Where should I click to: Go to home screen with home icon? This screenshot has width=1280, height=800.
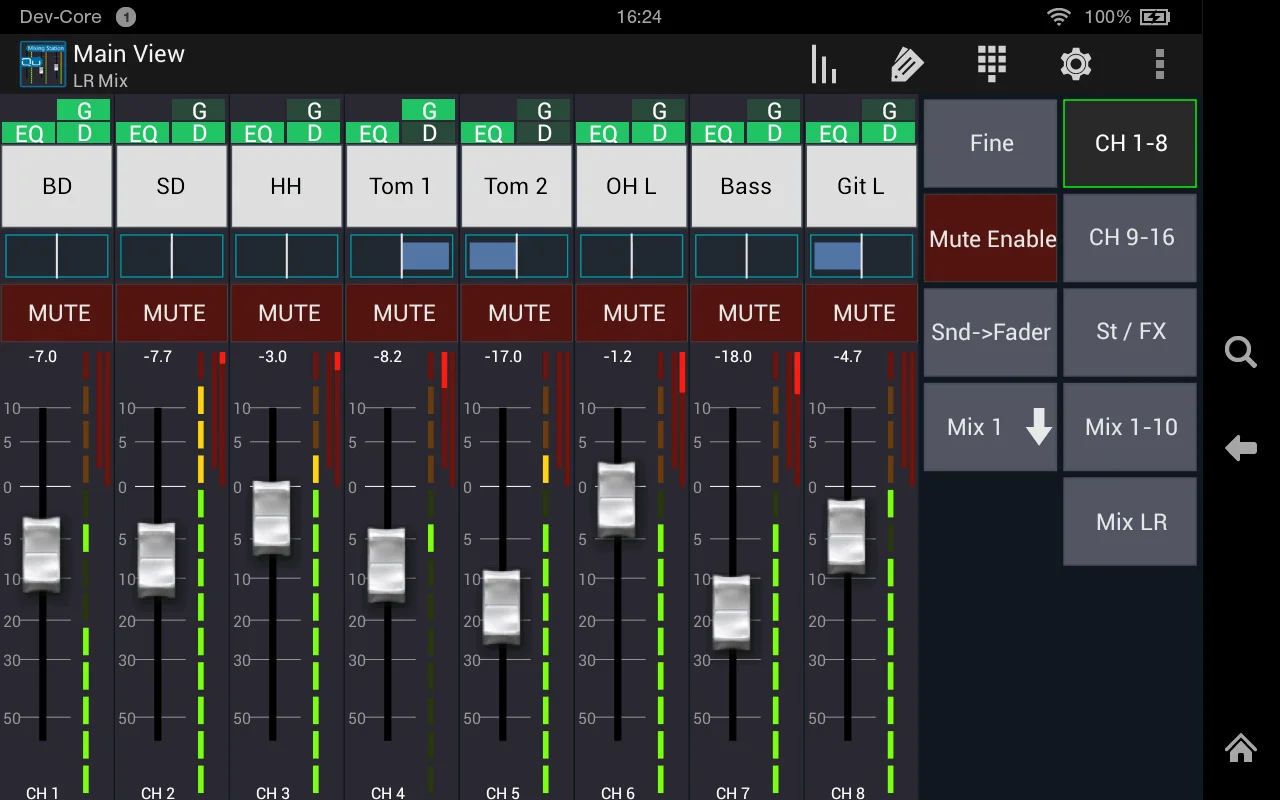[x=1240, y=748]
